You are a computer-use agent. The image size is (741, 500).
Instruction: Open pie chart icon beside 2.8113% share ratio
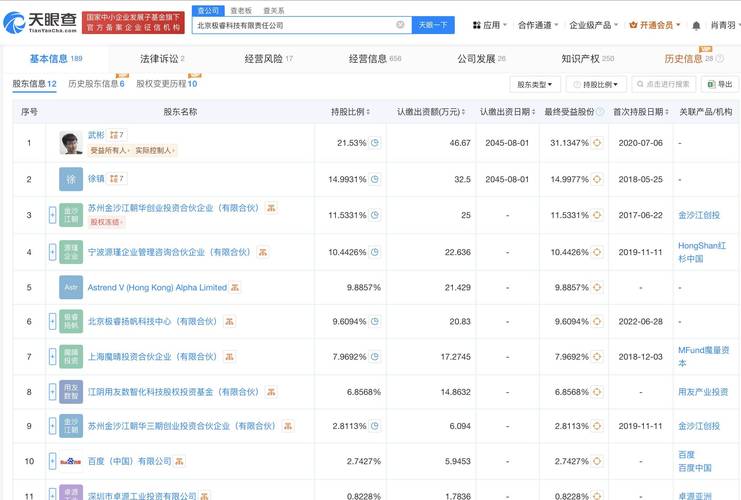coord(375,426)
